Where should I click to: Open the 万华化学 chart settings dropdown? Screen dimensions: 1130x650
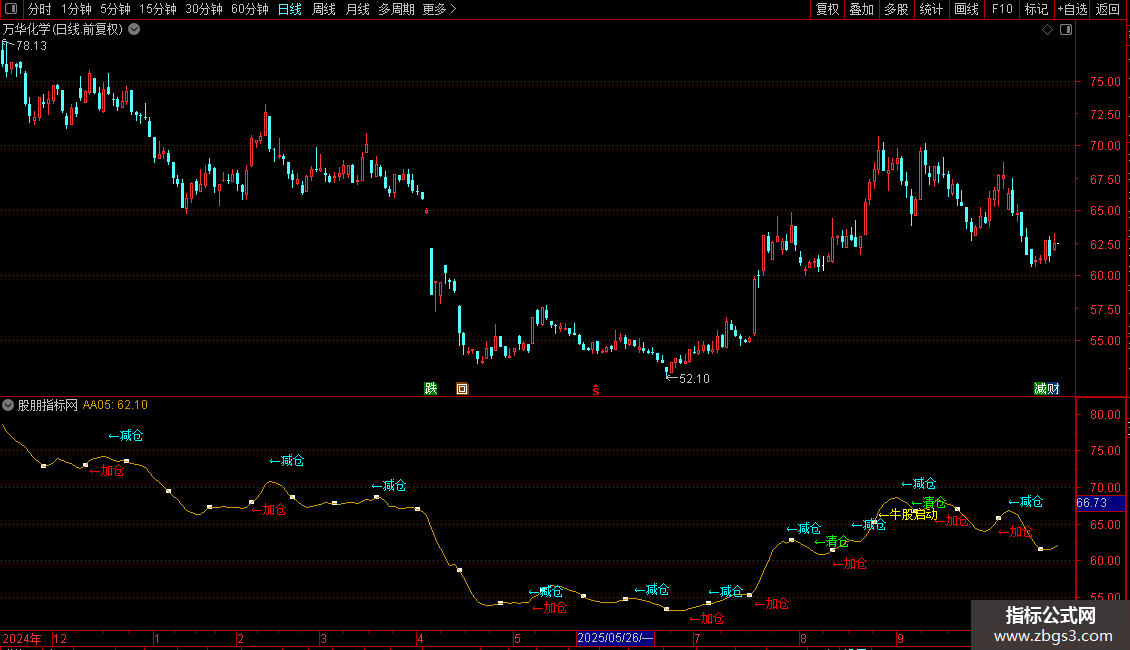click(134, 30)
